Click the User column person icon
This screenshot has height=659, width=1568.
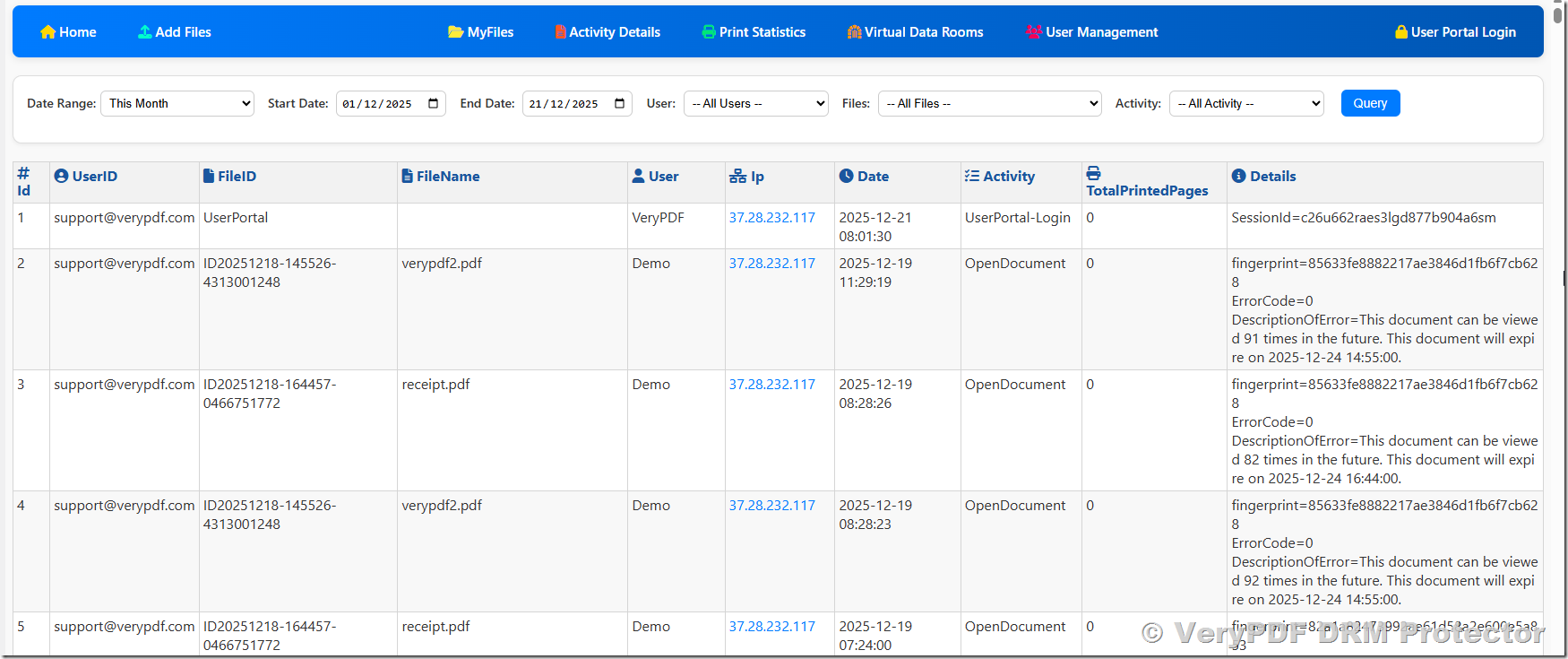639,176
